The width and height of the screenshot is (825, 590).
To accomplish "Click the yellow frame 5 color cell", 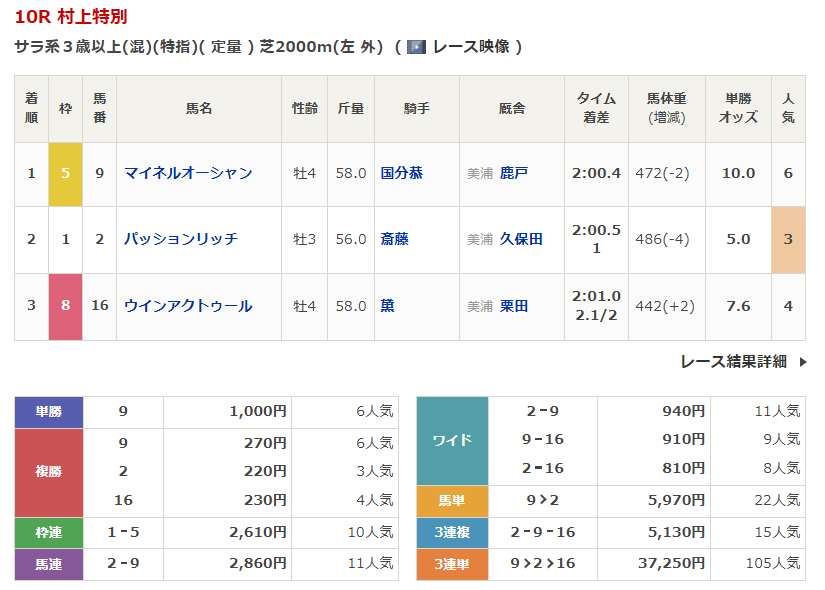I will [65, 173].
